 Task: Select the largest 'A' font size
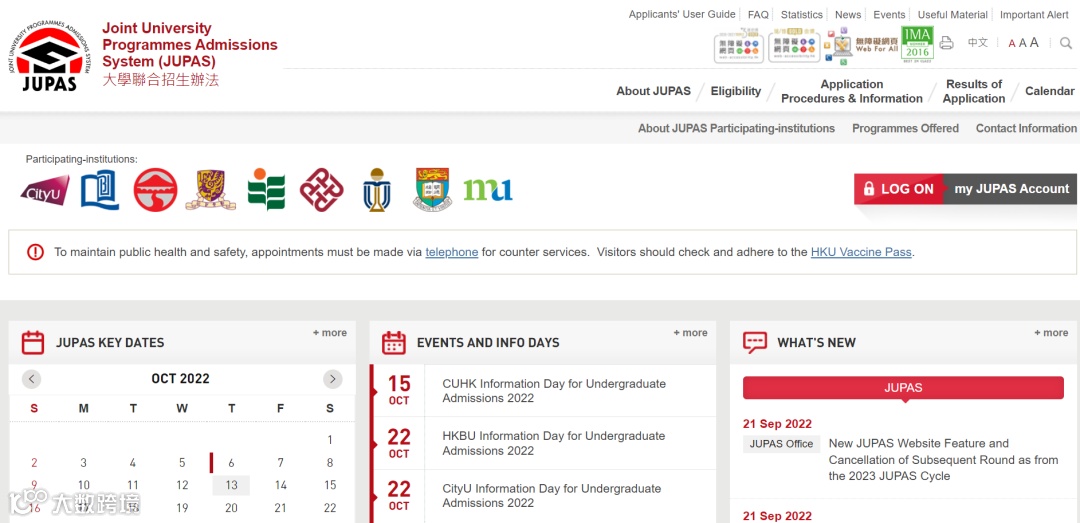pyautogui.click(x=1034, y=43)
